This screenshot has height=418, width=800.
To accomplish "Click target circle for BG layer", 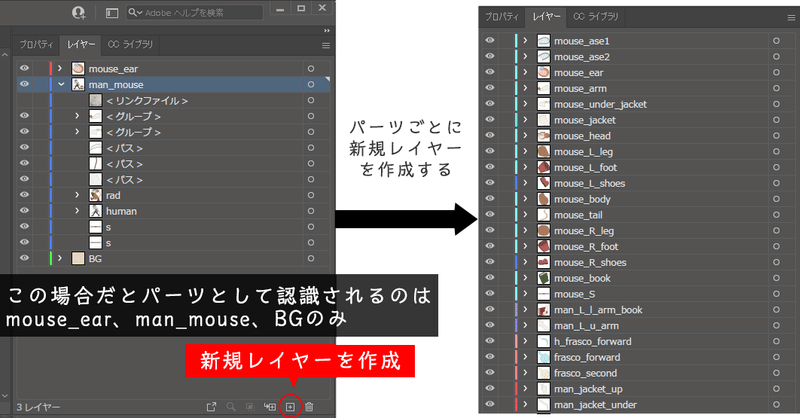I will coord(311,259).
